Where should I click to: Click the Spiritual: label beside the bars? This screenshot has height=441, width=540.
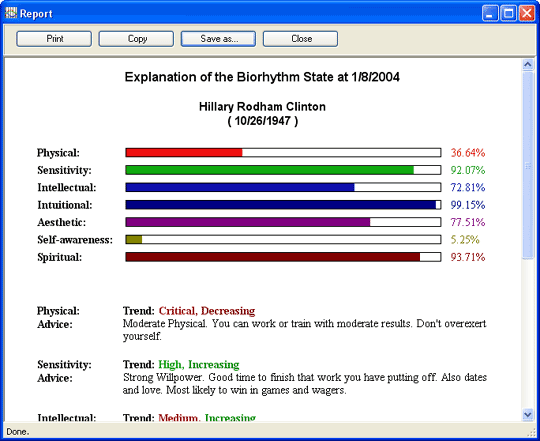pyautogui.click(x=60, y=258)
